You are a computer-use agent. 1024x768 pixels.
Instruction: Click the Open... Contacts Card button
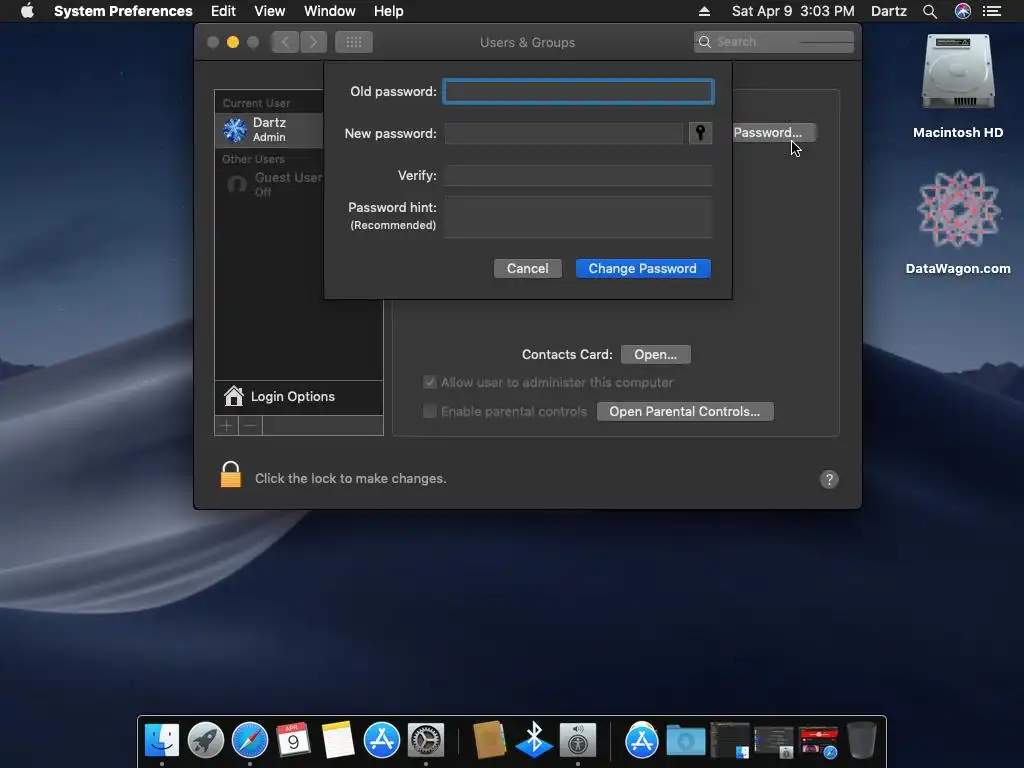coord(656,355)
